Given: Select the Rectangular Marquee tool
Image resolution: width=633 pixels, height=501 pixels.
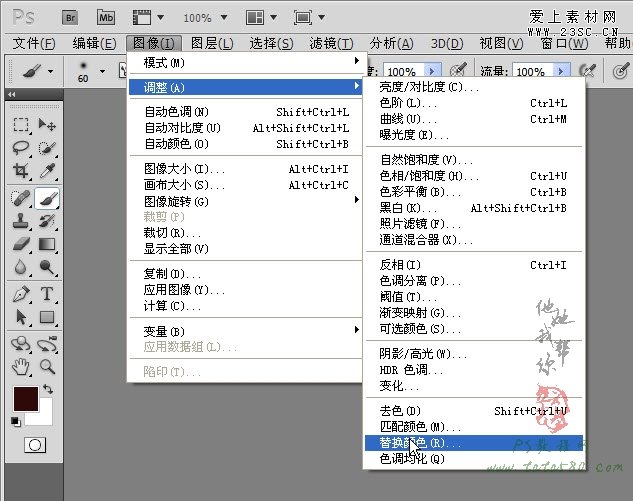Looking at the screenshot, I should click(21, 124).
